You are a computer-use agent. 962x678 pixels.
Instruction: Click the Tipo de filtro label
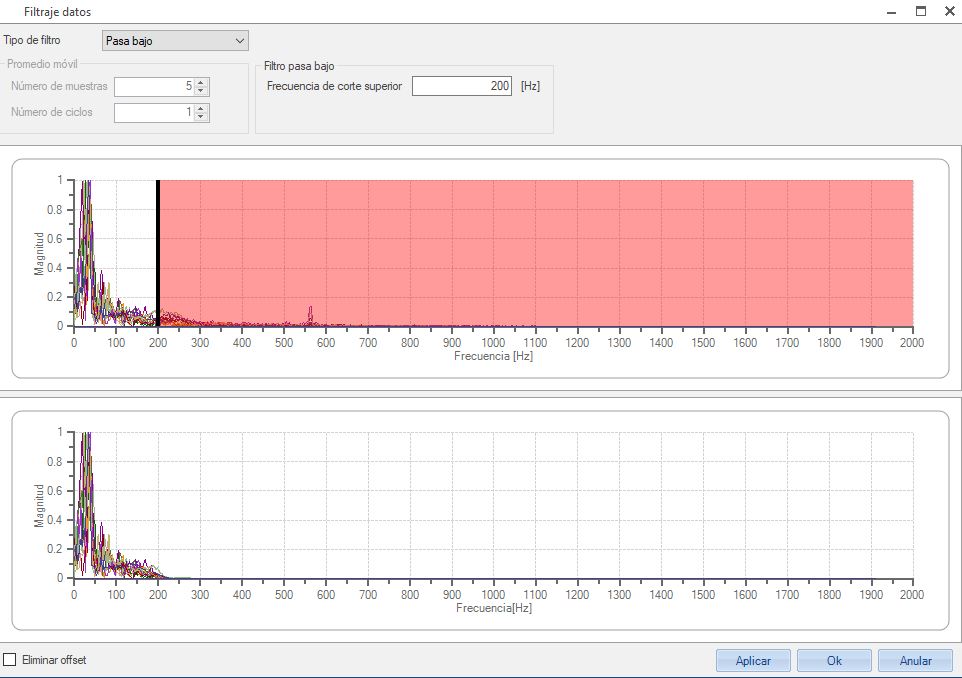32,40
